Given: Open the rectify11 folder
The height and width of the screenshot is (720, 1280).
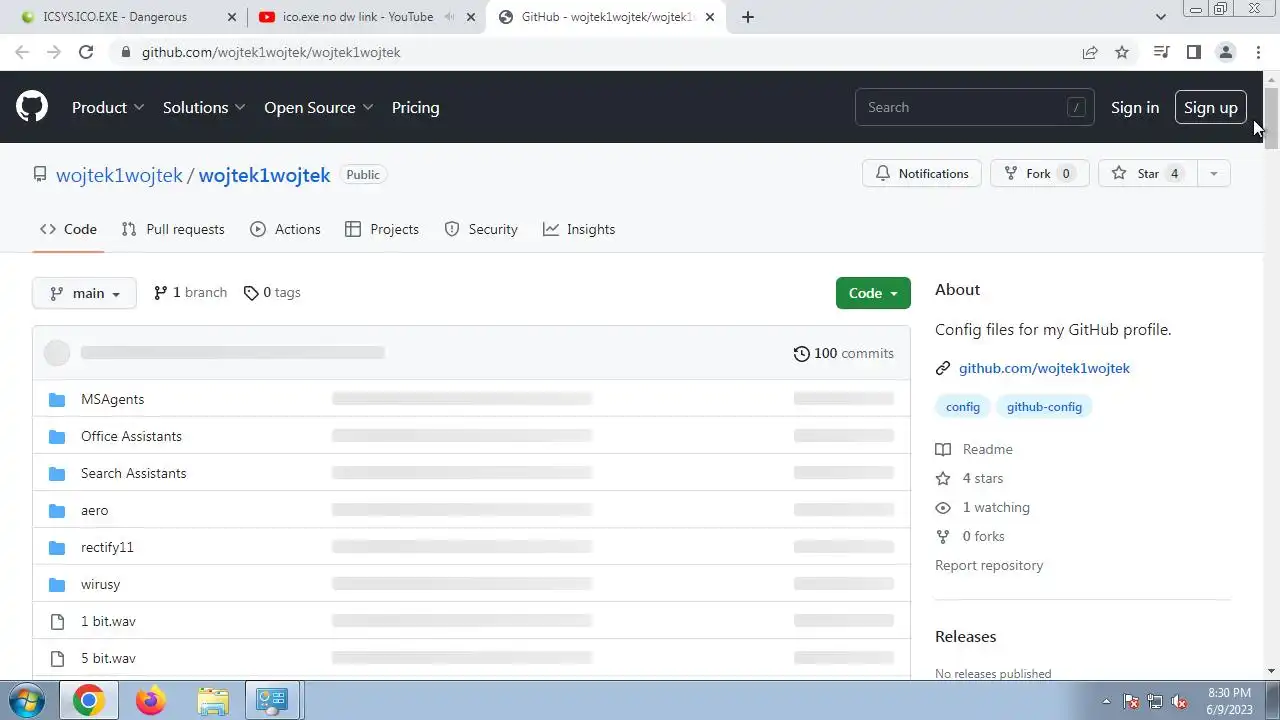Looking at the screenshot, I should pyautogui.click(x=107, y=547).
